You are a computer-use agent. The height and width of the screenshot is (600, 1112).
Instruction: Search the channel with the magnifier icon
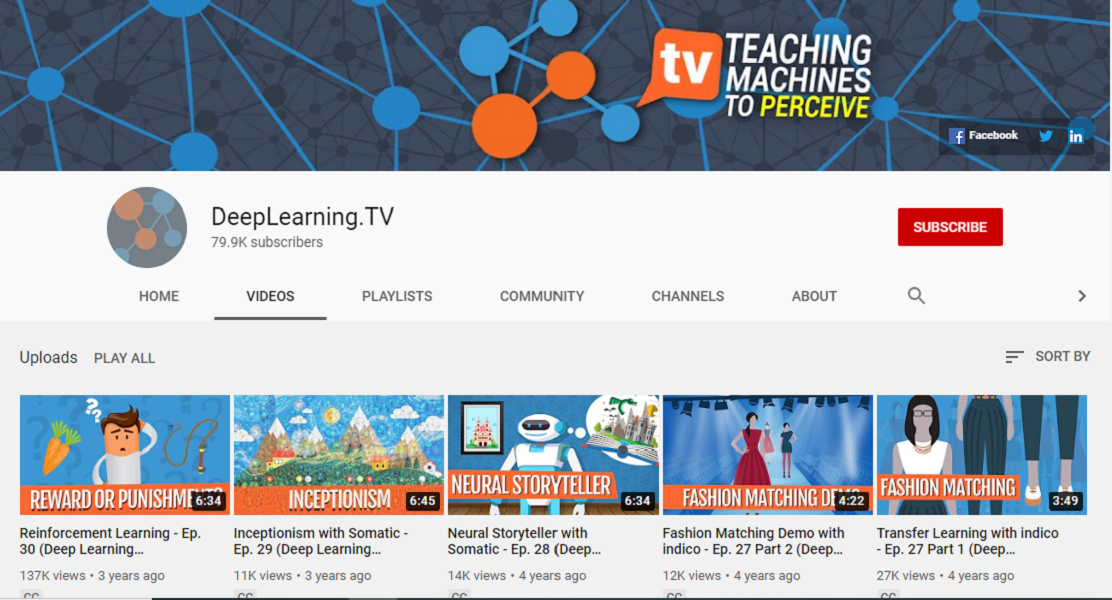(916, 296)
